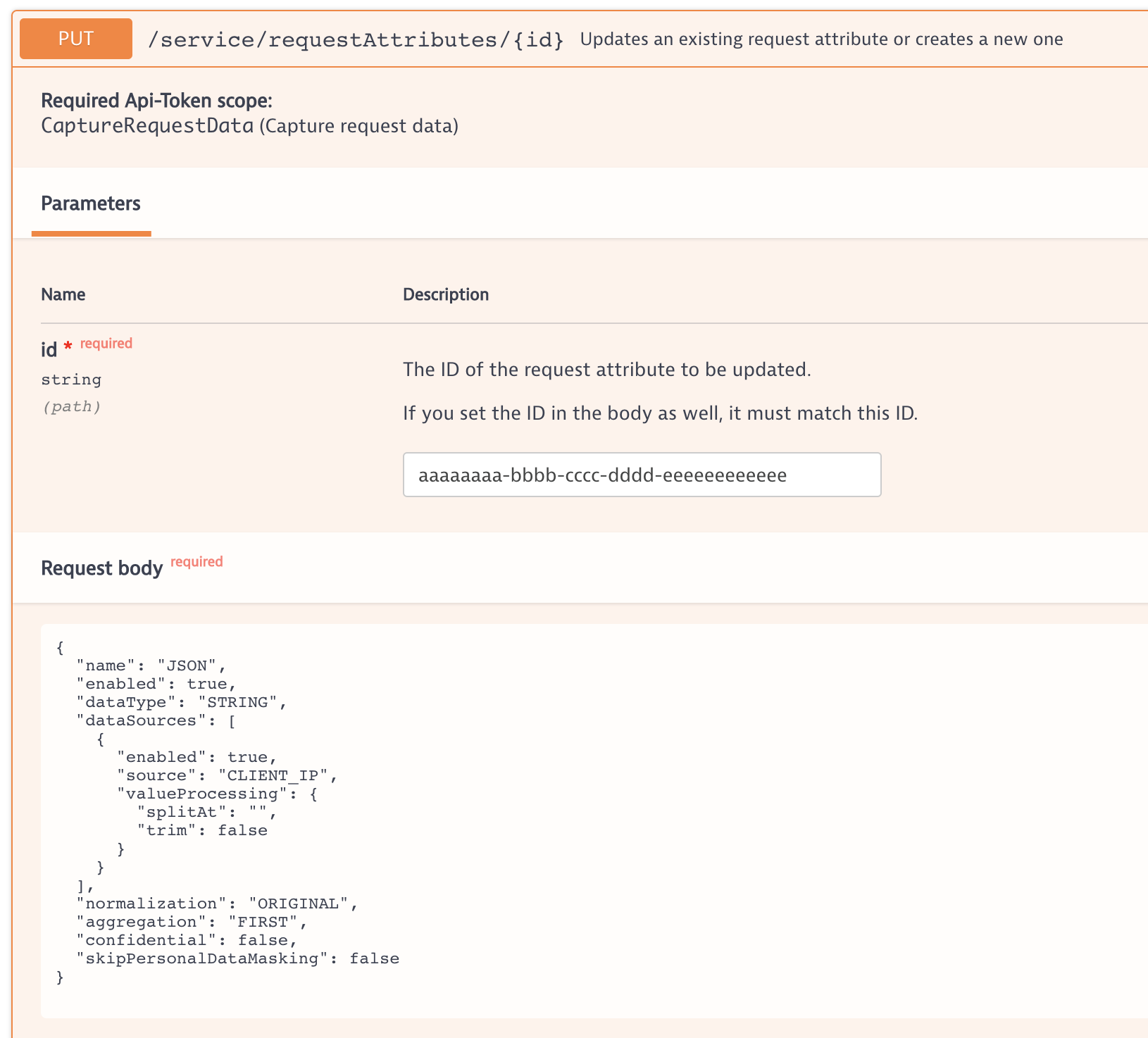Click the "confidential": false line

coord(187,940)
